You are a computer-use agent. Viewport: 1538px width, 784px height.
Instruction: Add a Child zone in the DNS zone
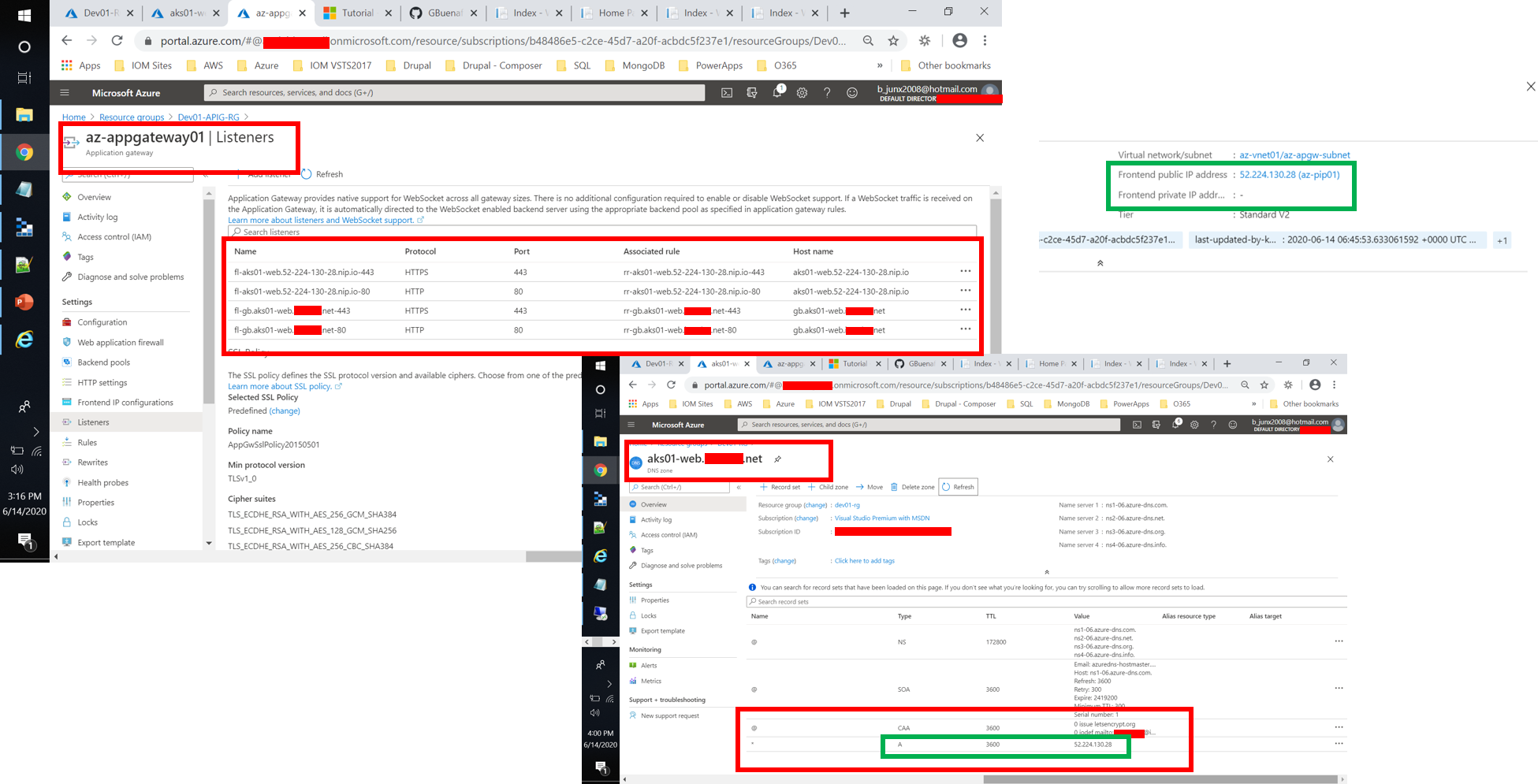click(x=828, y=487)
